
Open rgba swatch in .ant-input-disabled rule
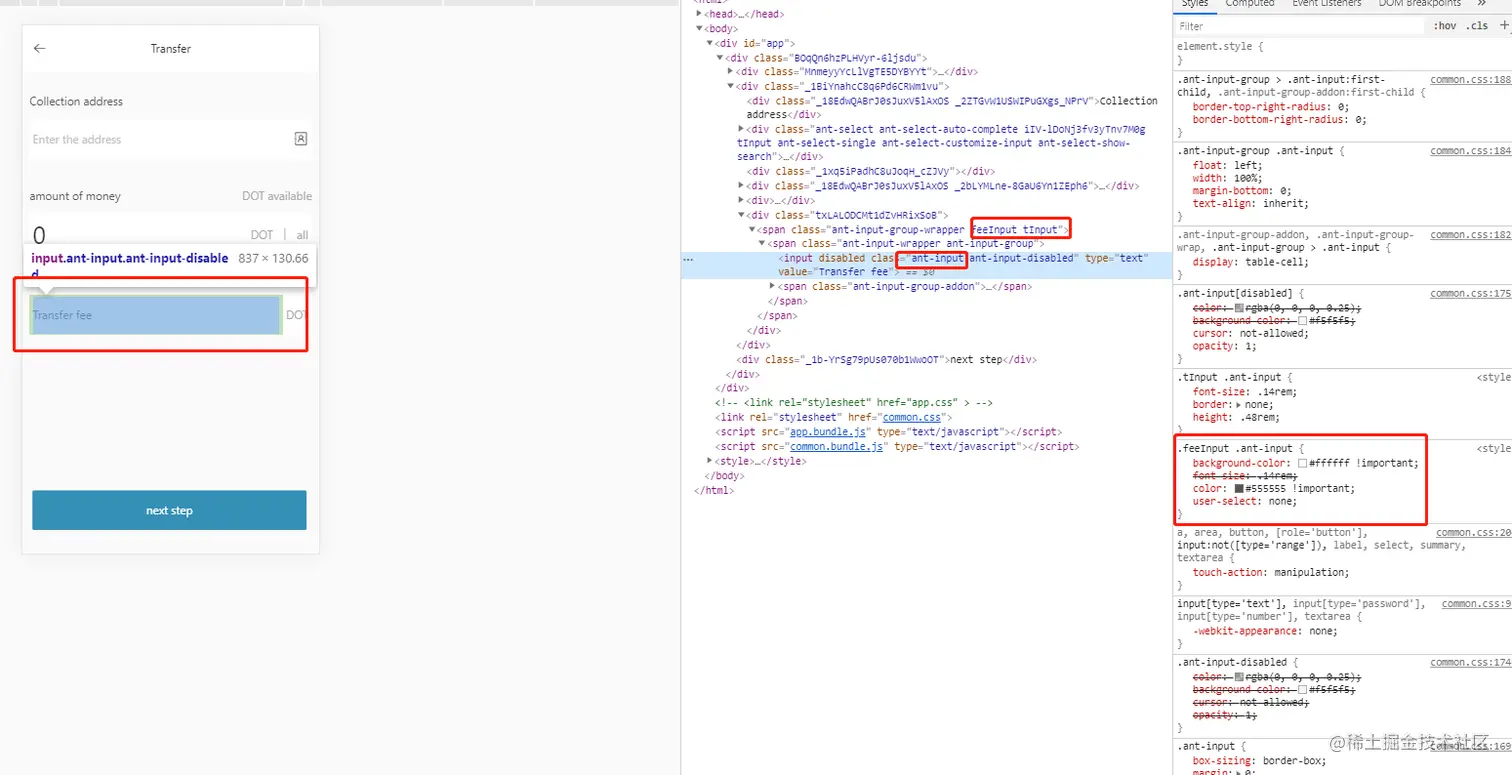click(x=1240, y=677)
